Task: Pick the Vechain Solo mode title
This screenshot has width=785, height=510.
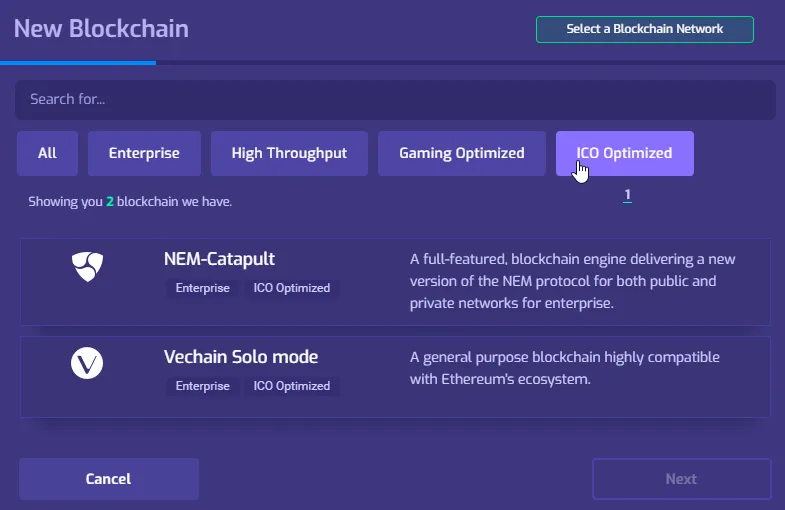Action: click(x=241, y=357)
